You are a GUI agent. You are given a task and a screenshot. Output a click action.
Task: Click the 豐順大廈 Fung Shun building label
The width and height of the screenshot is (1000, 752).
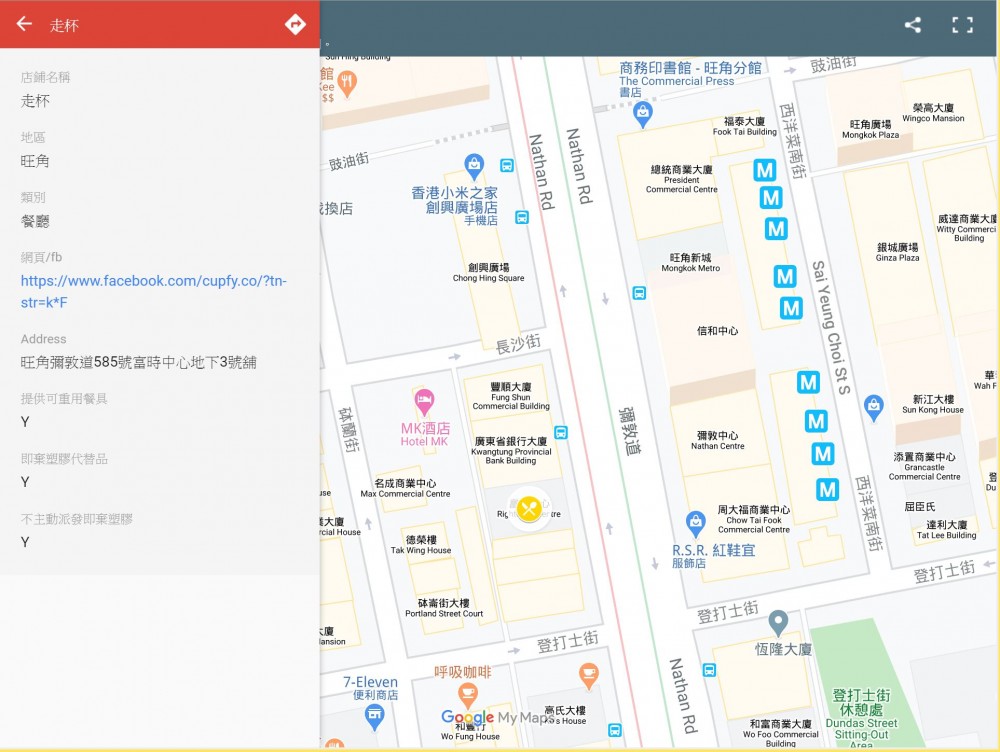(511, 396)
